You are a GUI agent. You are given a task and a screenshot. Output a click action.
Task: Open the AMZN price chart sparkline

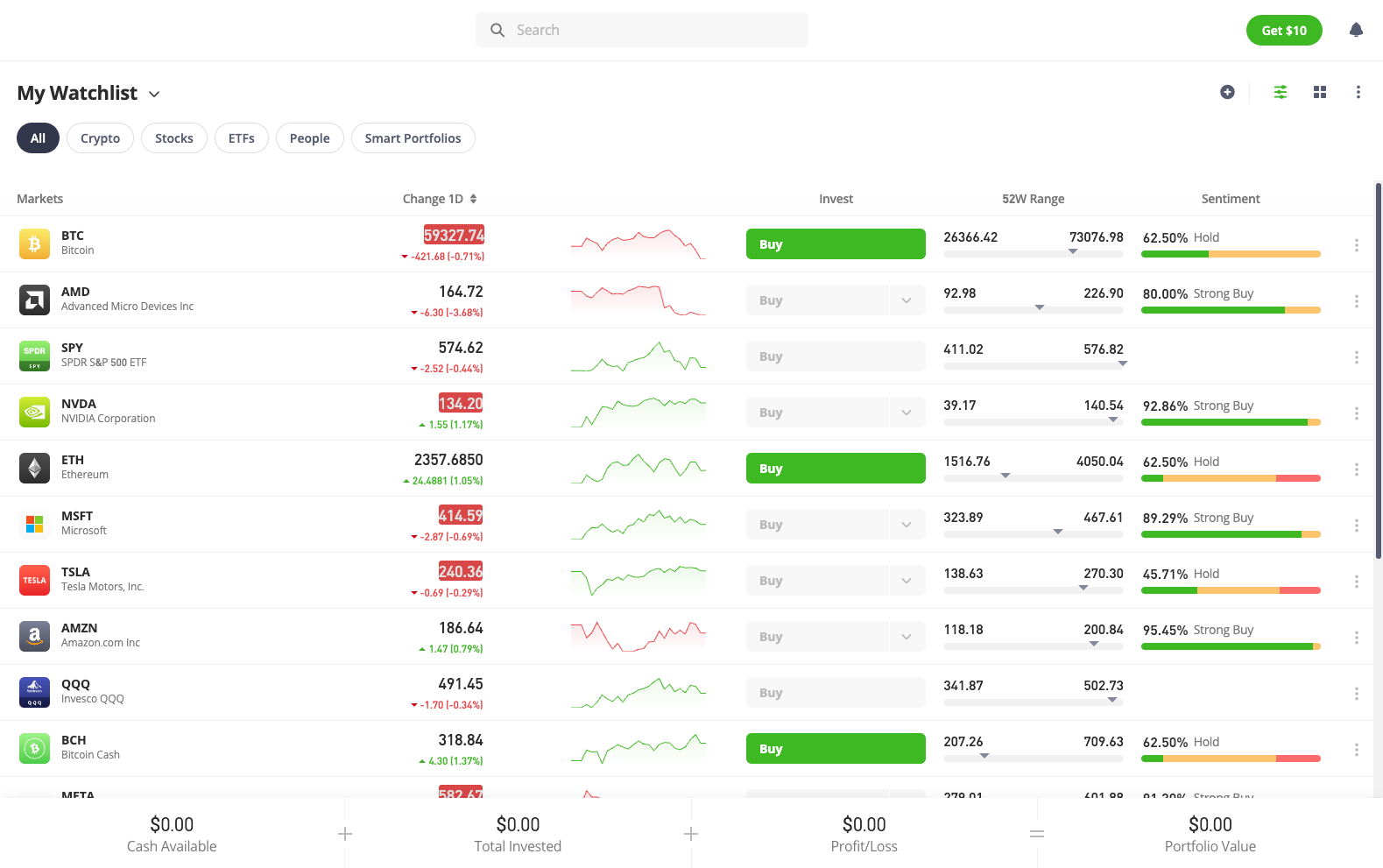pyautogui.click(x=638, y=637)
